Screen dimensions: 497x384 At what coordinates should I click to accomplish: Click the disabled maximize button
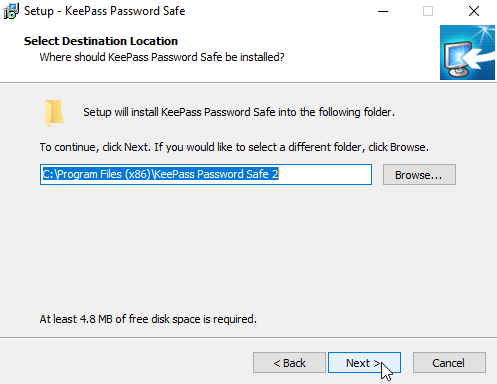pos(428,11)
